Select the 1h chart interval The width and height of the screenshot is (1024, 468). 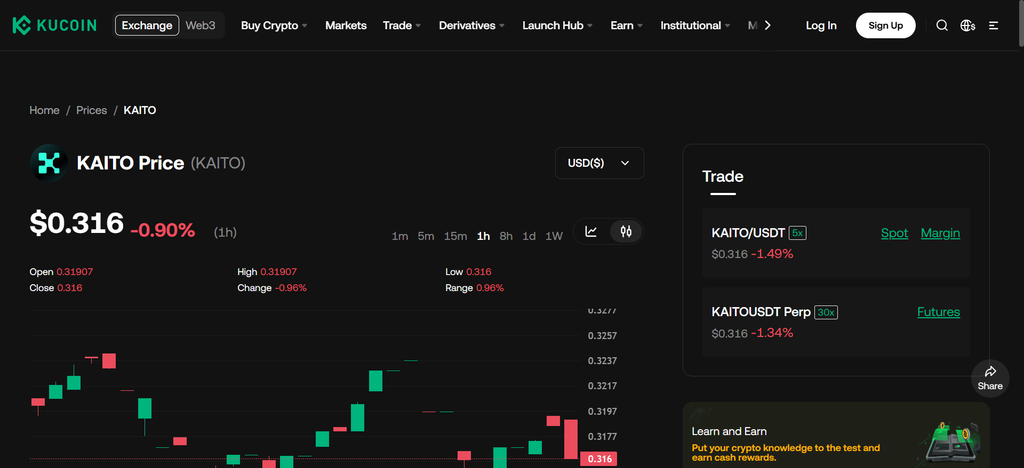tap(483, 236)
